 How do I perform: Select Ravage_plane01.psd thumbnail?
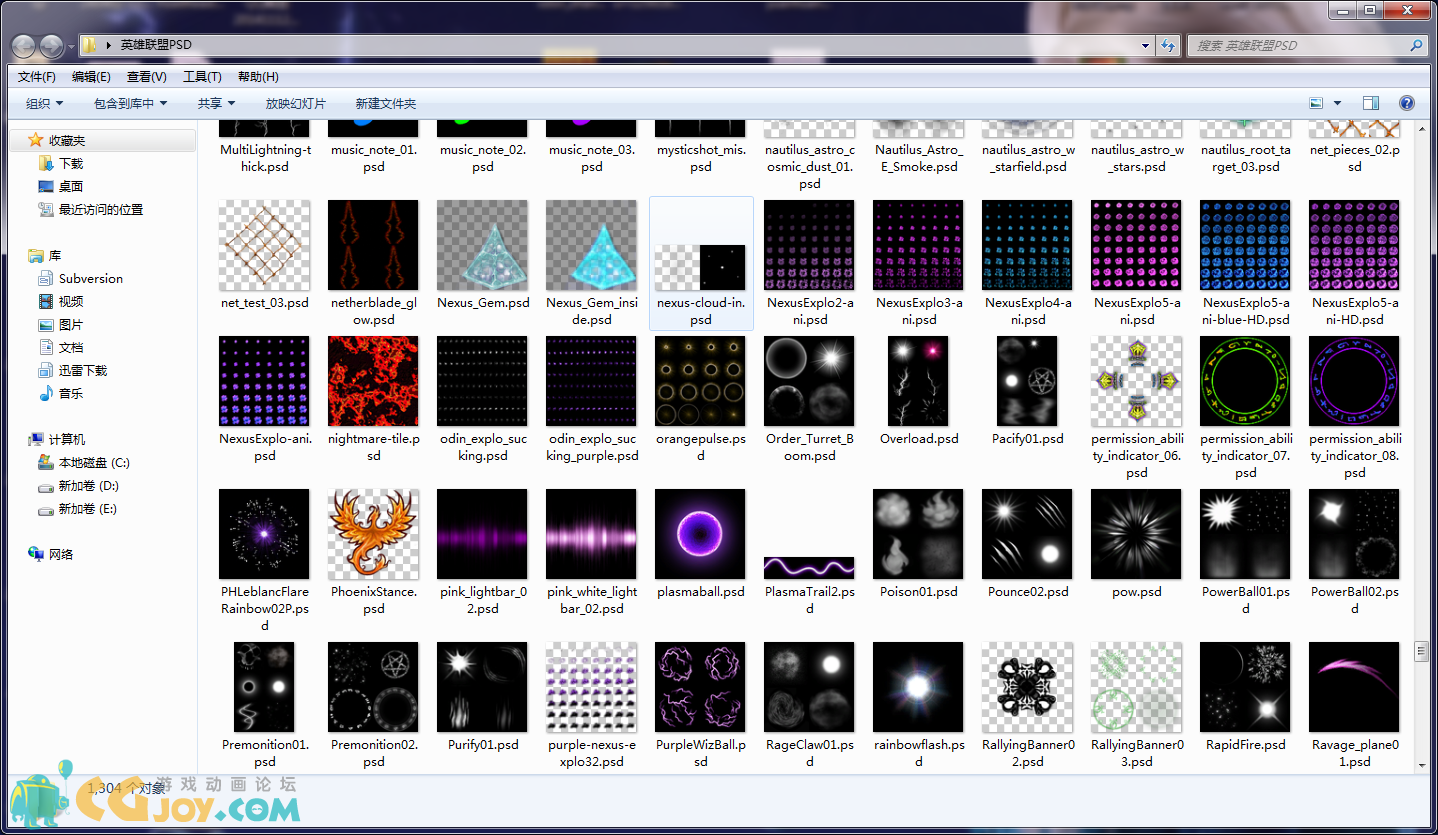tap(1355, 687)
